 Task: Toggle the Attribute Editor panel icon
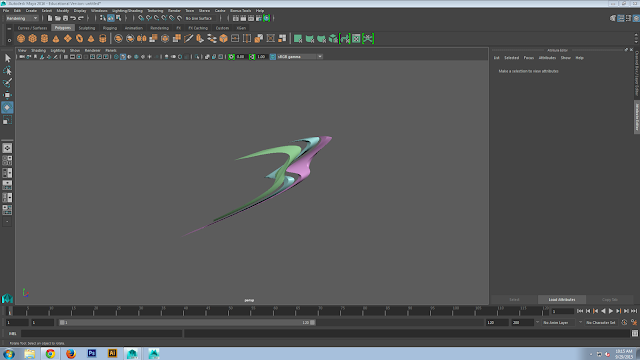click(x=621, y=18)
